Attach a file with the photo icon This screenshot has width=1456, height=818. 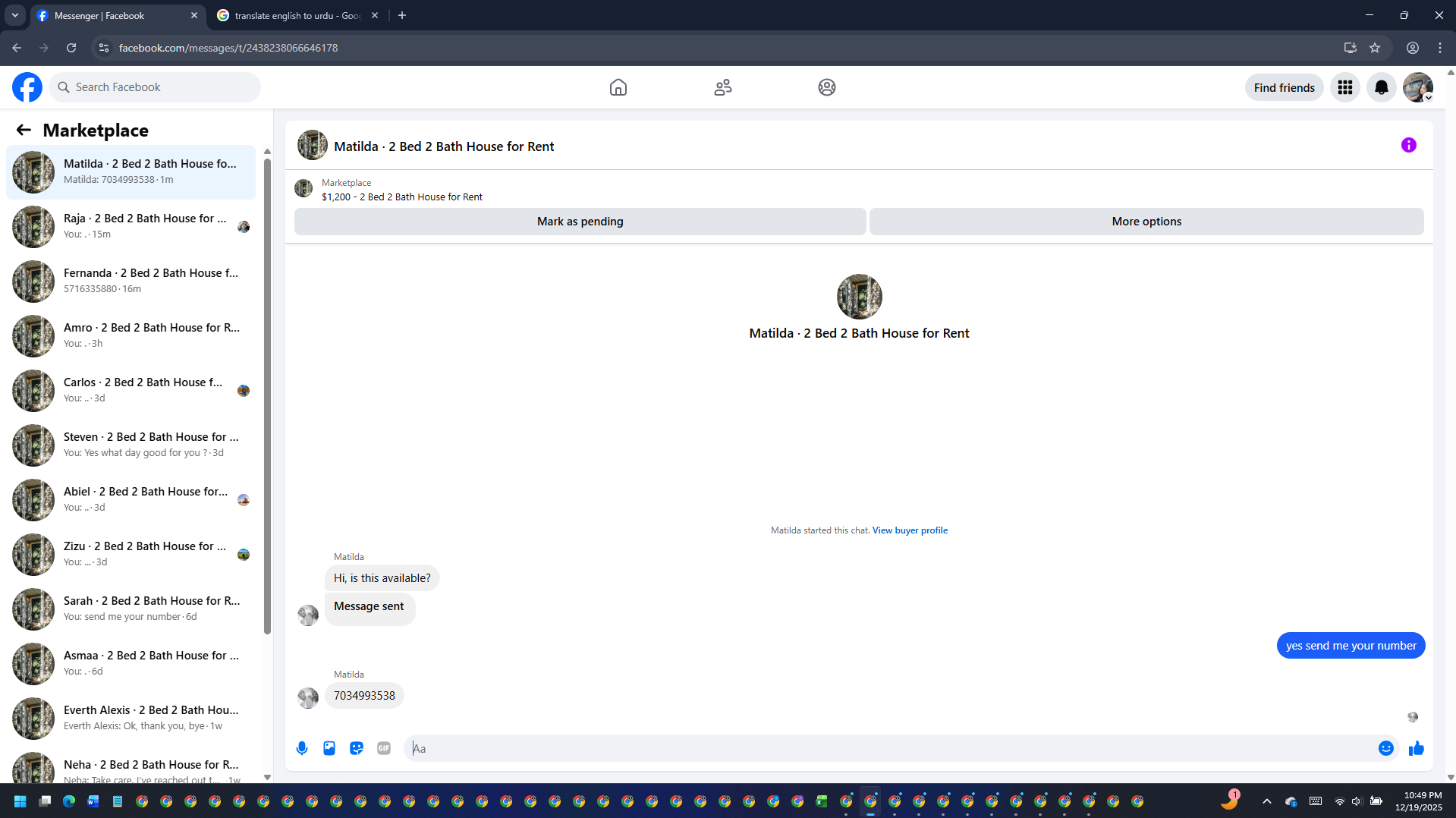(x=329, y=748)
